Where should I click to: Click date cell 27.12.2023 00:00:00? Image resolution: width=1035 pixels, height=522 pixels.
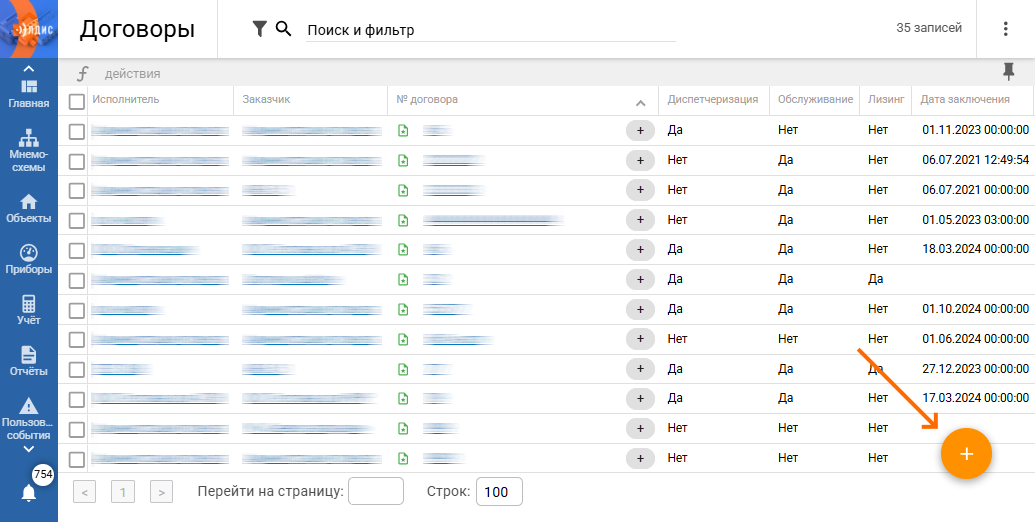(975, 368)
